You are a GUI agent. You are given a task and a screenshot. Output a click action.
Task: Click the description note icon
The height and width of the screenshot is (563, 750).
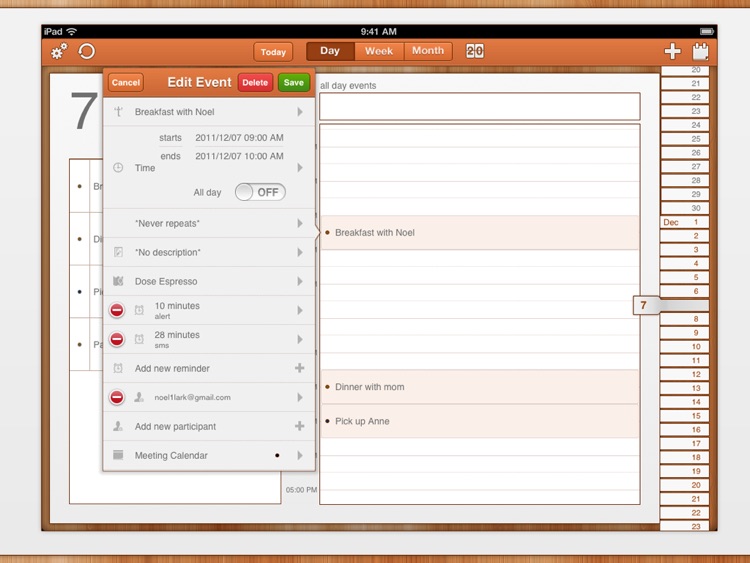118,252
